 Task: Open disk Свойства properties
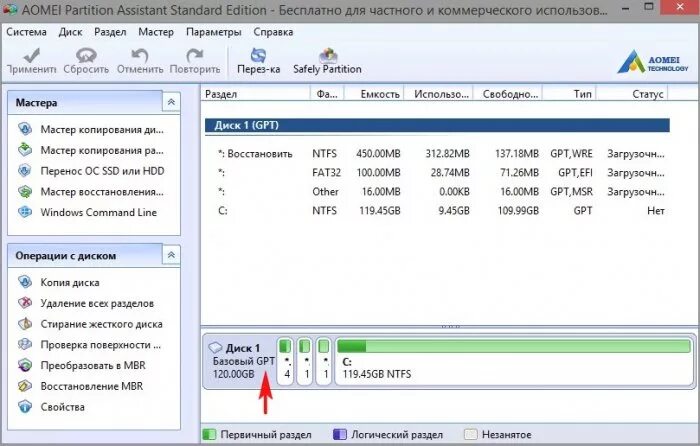[x=51, y=407]
